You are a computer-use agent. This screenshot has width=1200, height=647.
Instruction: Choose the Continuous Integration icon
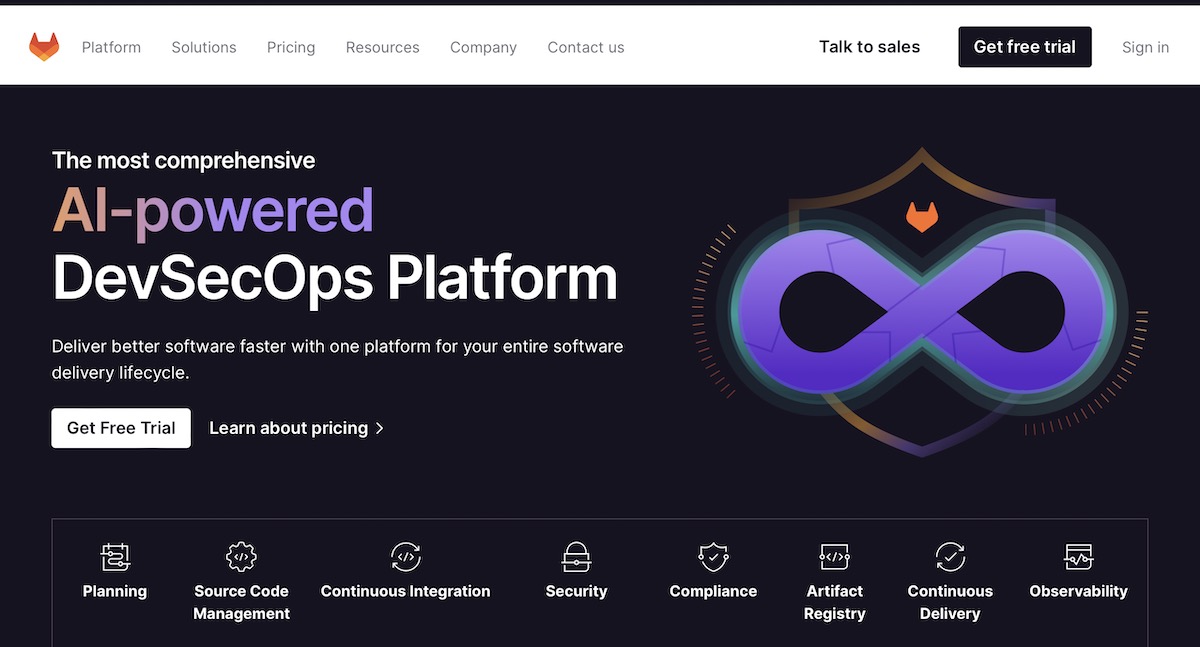click(405, 556)
